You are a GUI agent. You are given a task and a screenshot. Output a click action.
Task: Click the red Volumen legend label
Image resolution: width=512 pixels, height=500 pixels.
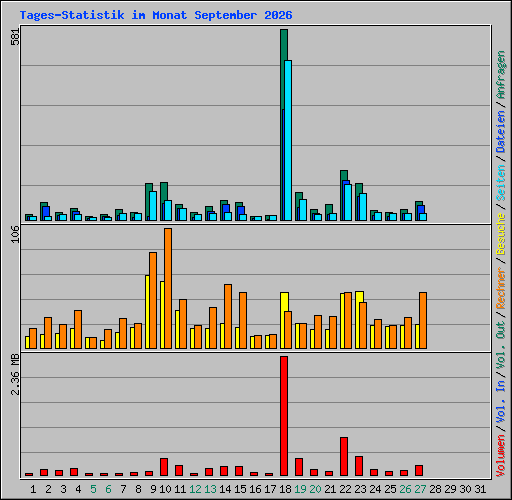pos(500,456)
